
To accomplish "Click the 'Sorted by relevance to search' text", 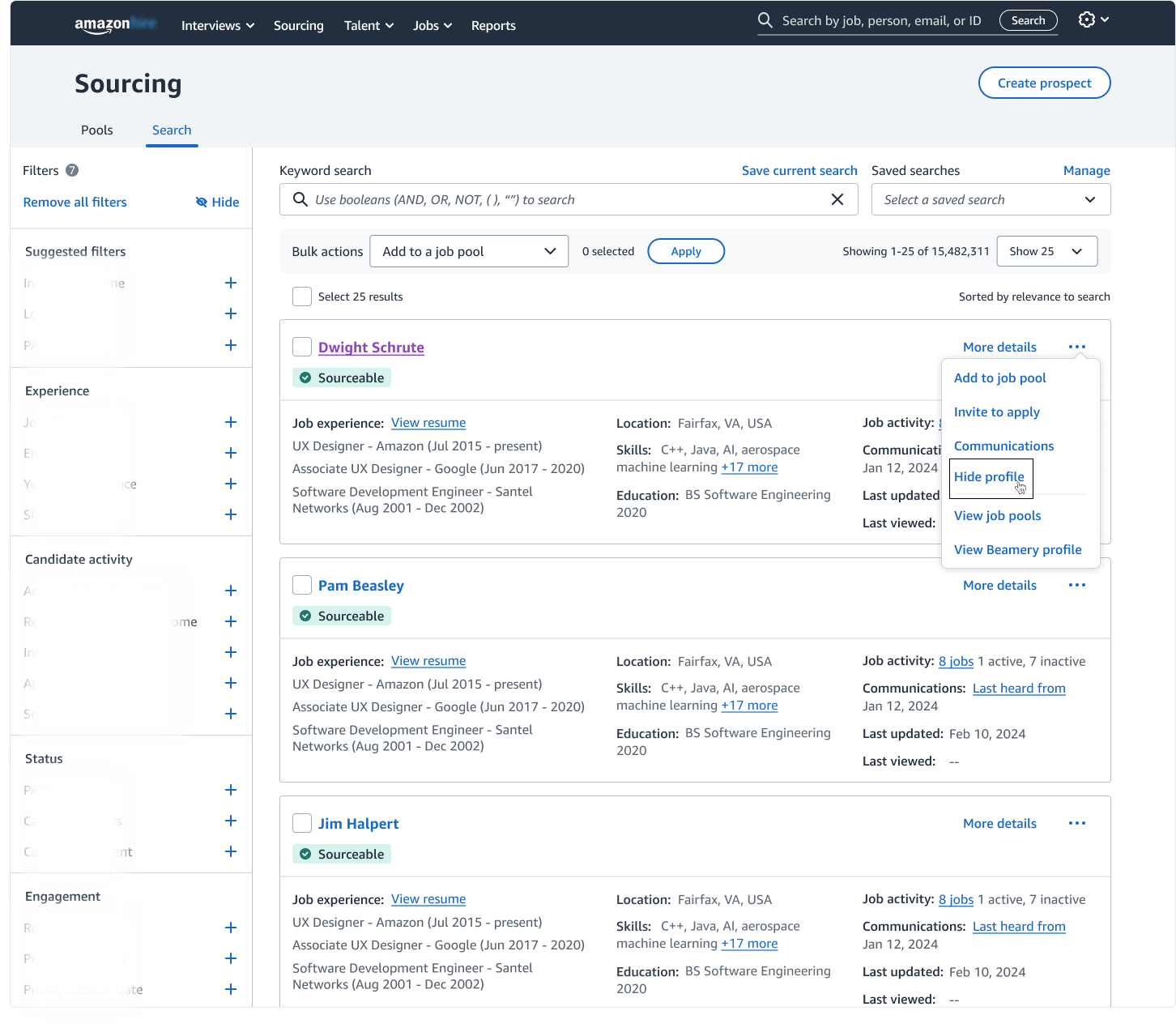I will pos(1034,296).
